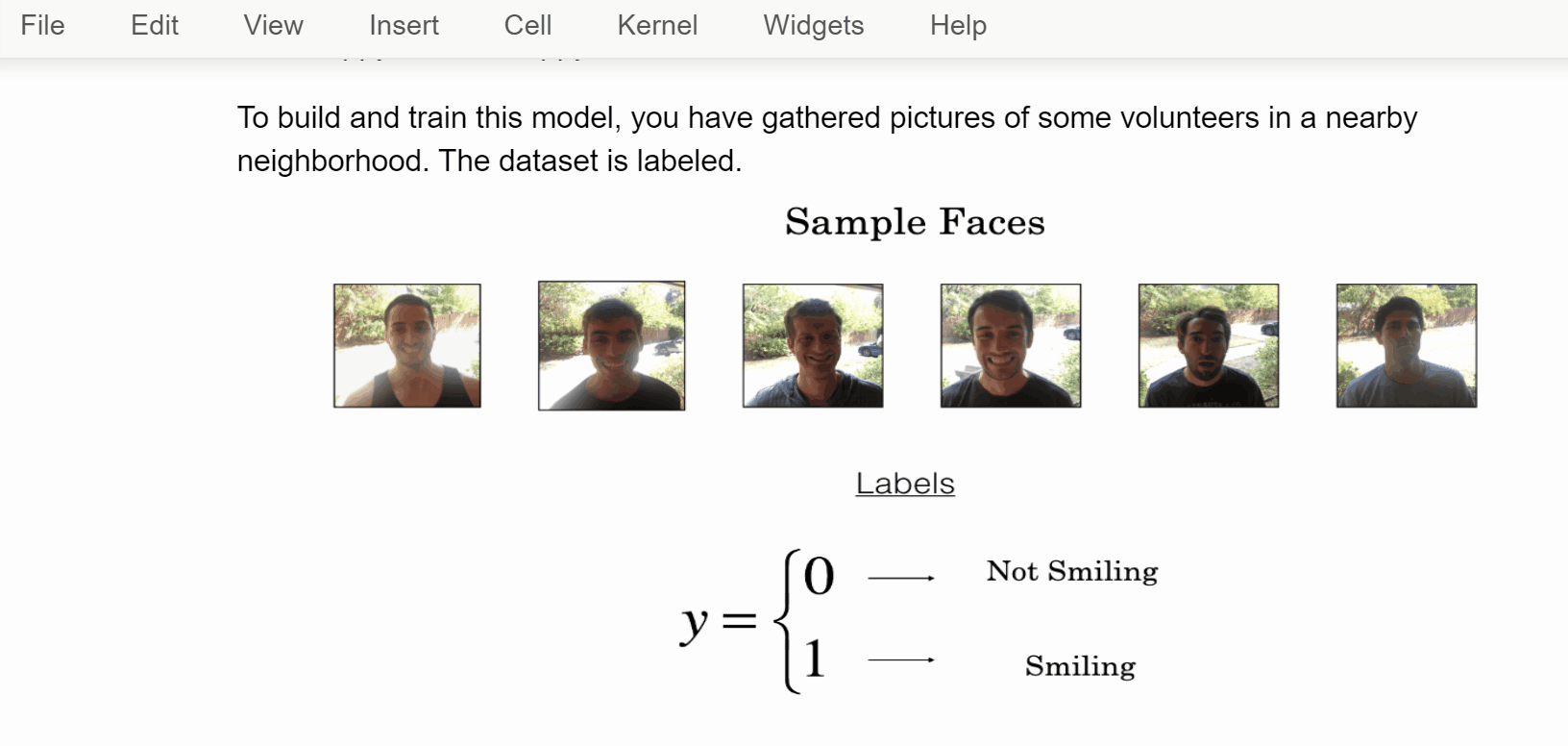This screenshot has width=1568, height=746.
Task: Click the Not Smiling label text
Action: [1072, 571]
